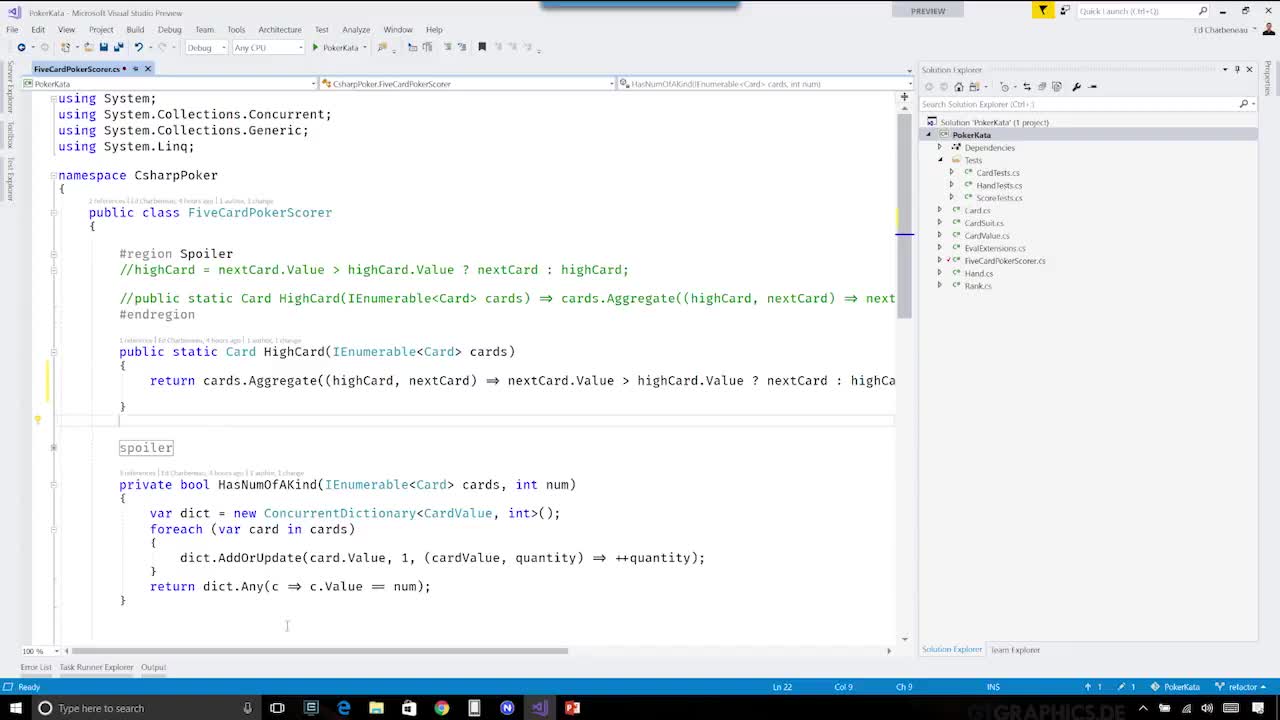Click the PokerKata repository in status bar
The image size is (1280, 720).
click(1175, 687)
